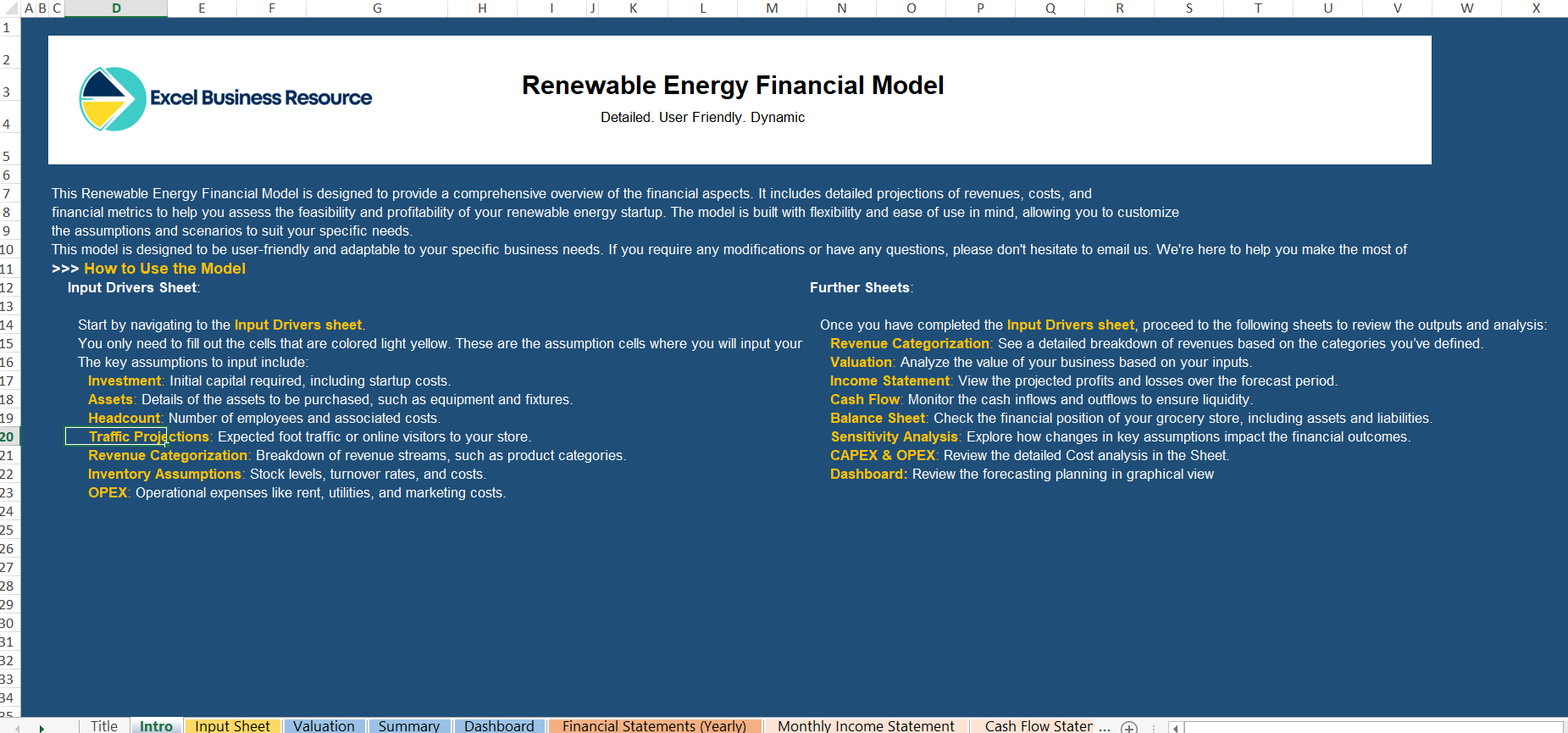
Task: Click the previous sheet navigation arrow
Action: 17,727
